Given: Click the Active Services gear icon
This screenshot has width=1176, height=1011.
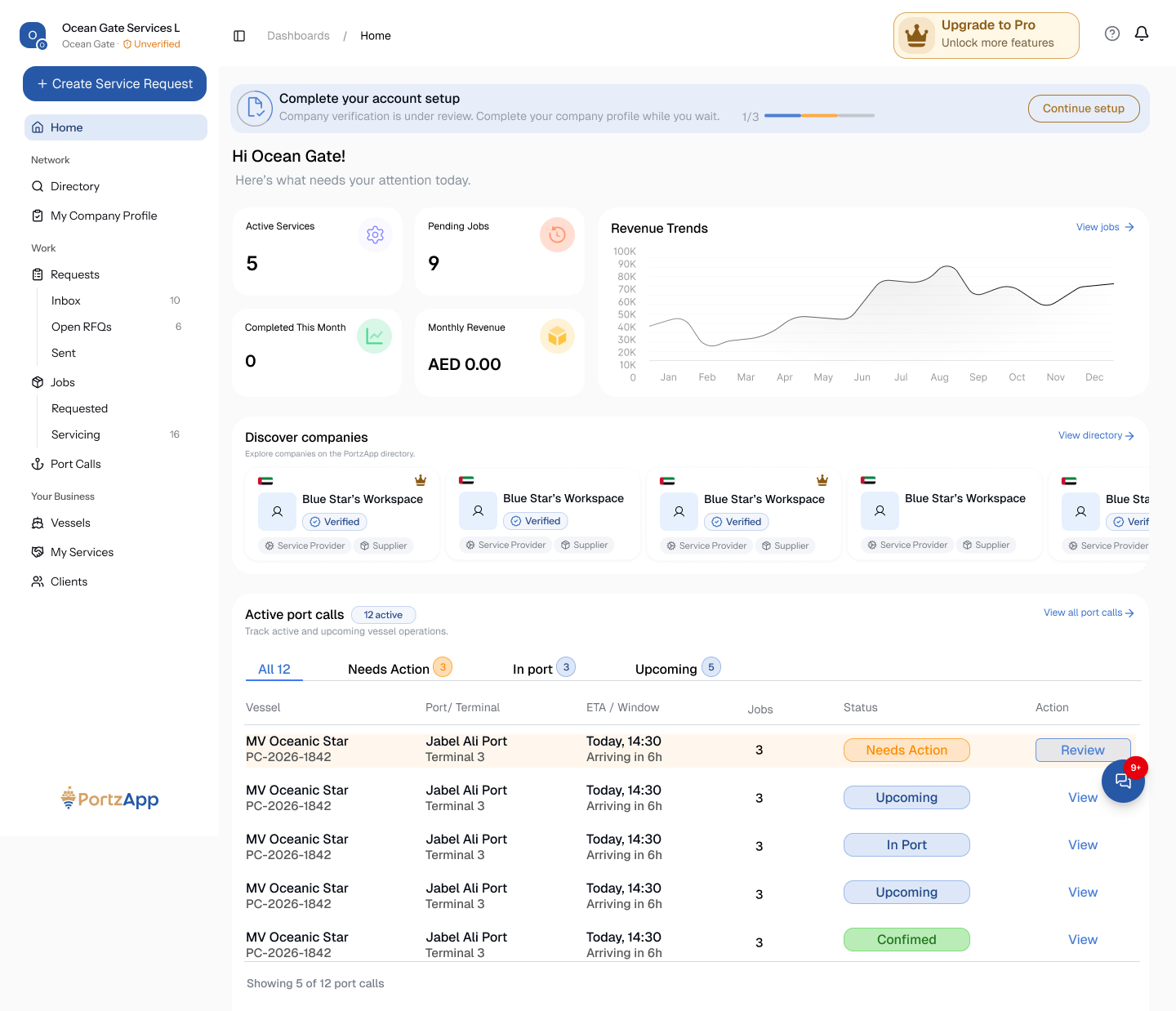Looking at the screenshot, I should point(376,235).
